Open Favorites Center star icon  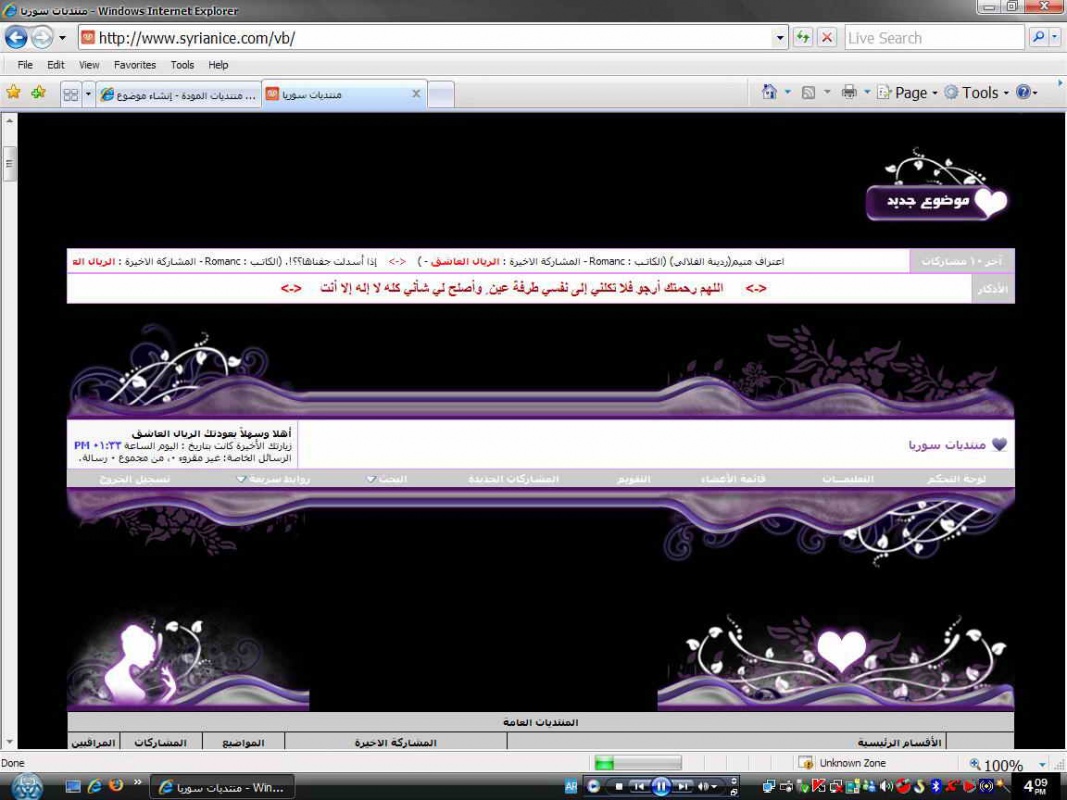tap(13, 93)
